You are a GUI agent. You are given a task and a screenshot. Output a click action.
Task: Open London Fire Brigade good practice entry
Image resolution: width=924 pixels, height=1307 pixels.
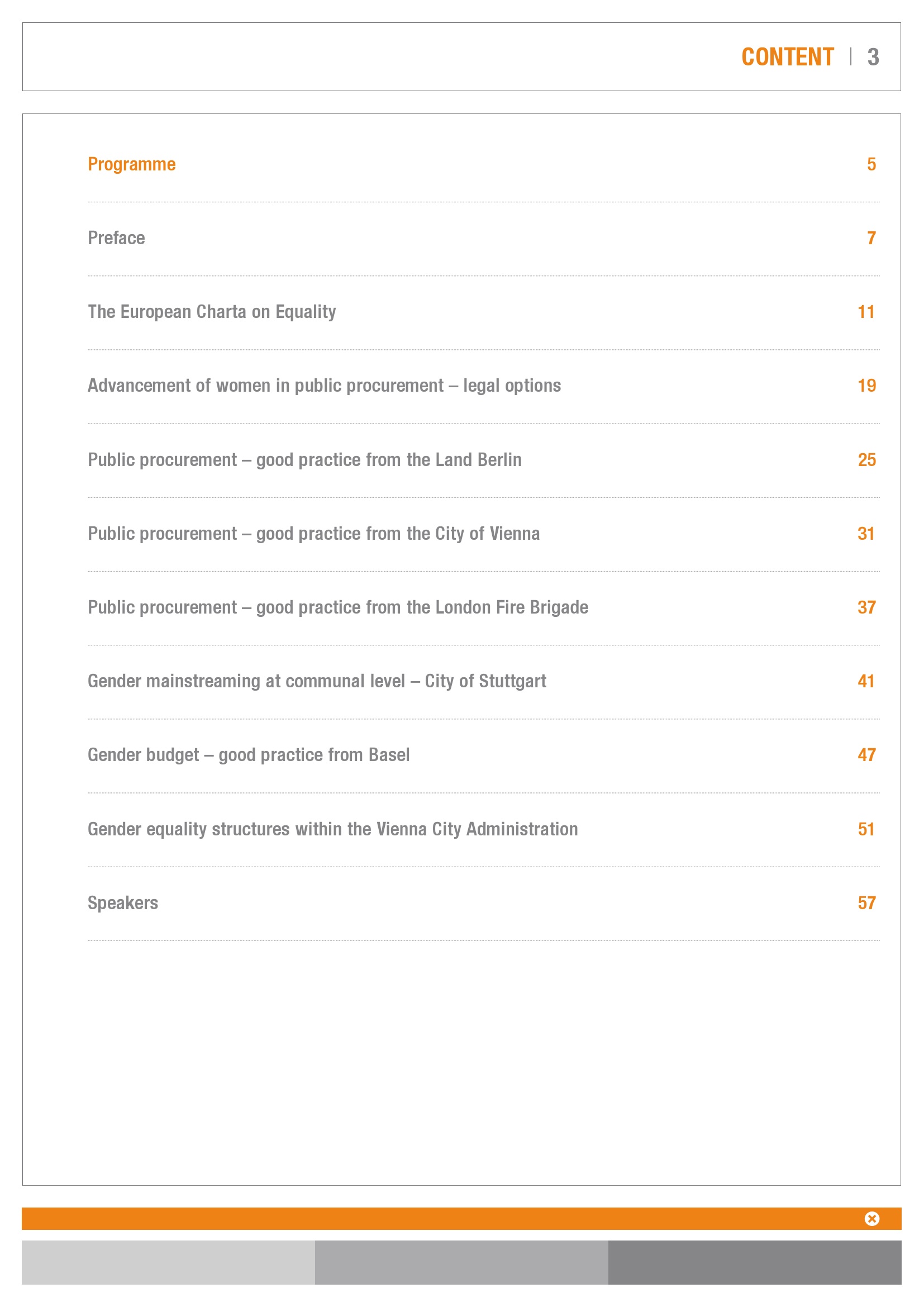point(338,607)
